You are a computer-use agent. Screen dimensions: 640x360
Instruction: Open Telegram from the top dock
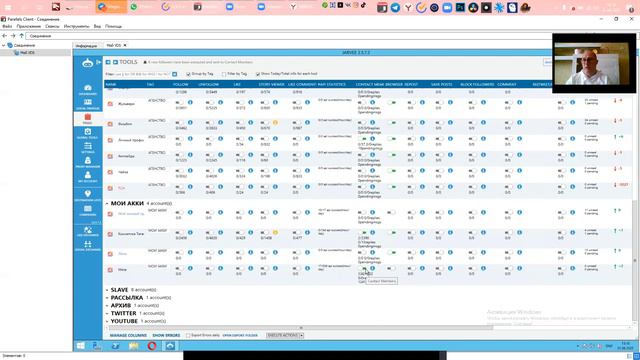tap(395, 7)
